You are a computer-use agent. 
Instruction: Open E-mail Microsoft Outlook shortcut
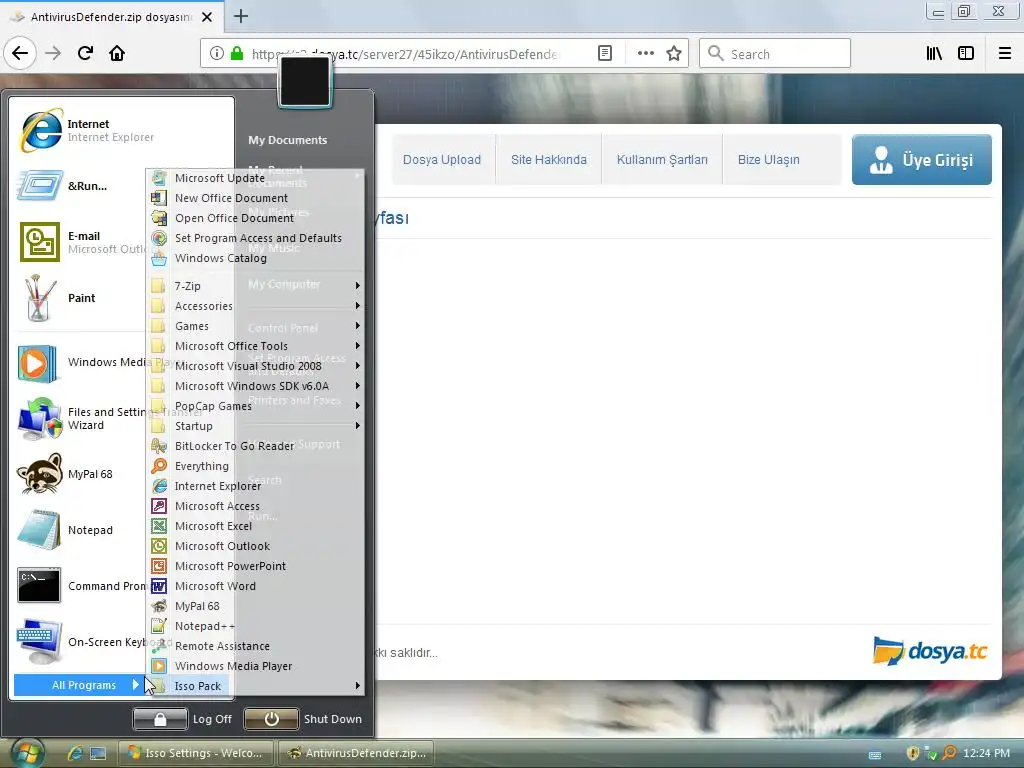tap(83, 242)
